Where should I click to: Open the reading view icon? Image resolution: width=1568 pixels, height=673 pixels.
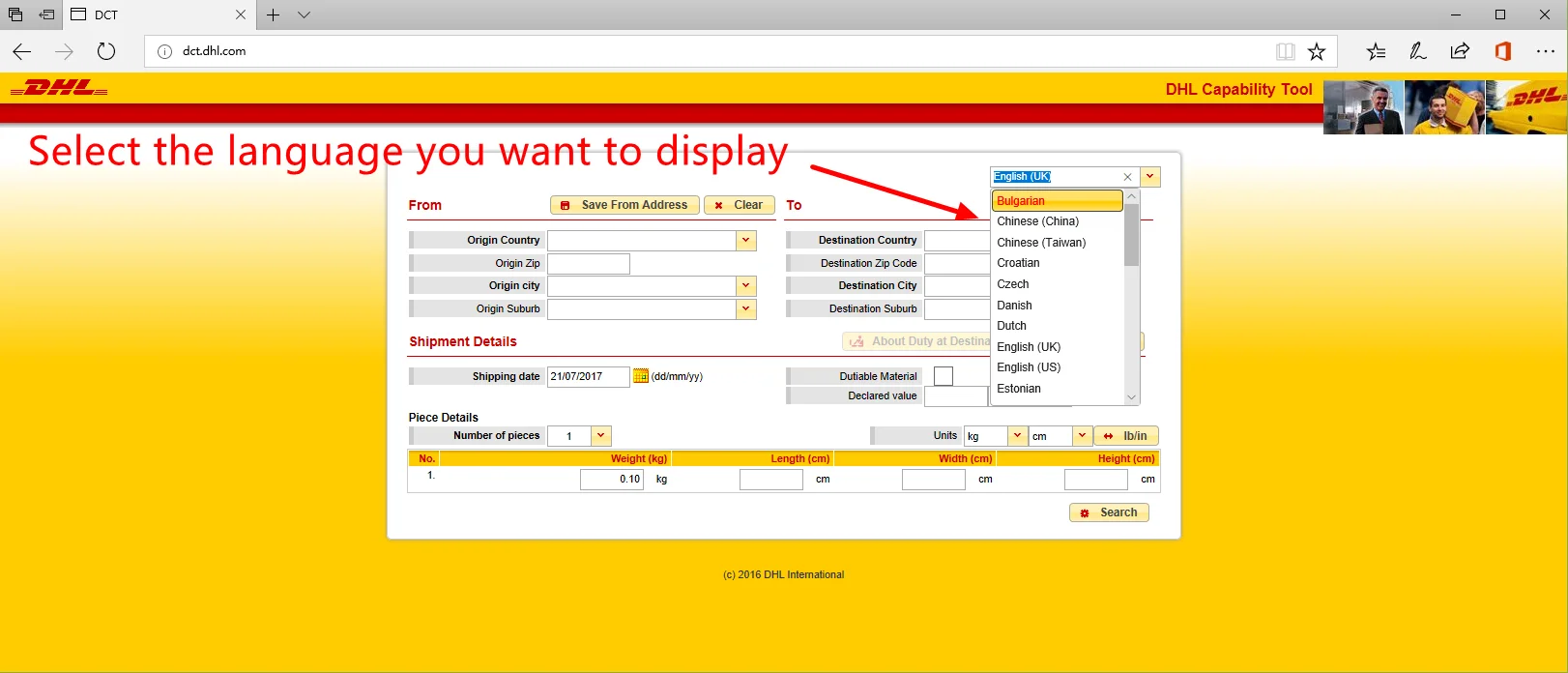click(1285, 51)
